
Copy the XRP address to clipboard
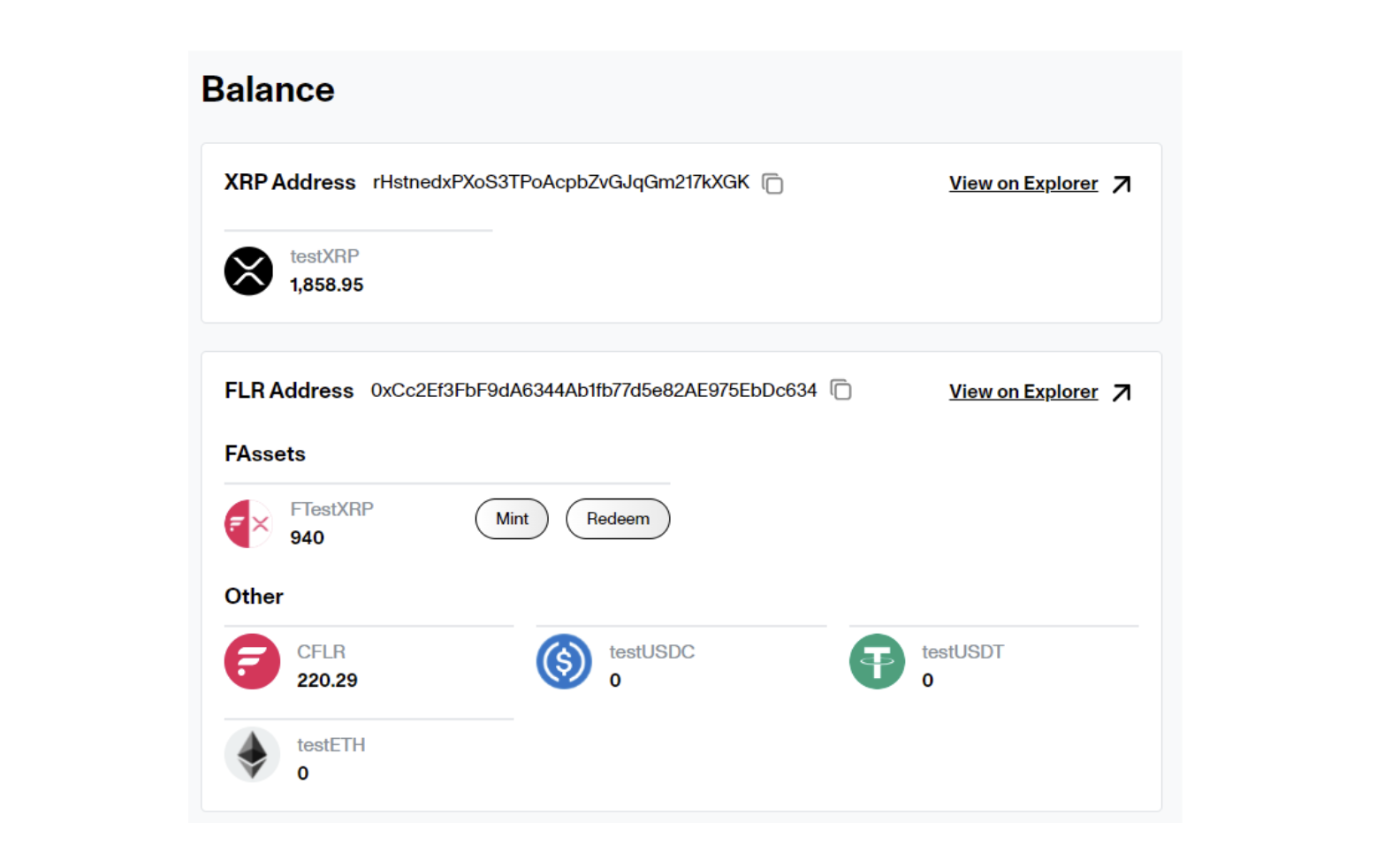[x=772, y=183]
